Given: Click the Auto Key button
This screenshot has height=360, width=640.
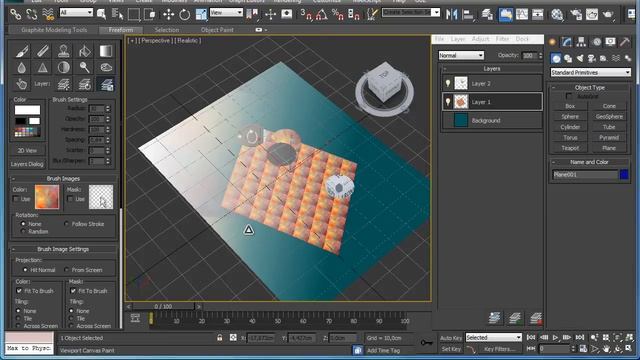Looking at the screenshot, I should coord(451,338).
